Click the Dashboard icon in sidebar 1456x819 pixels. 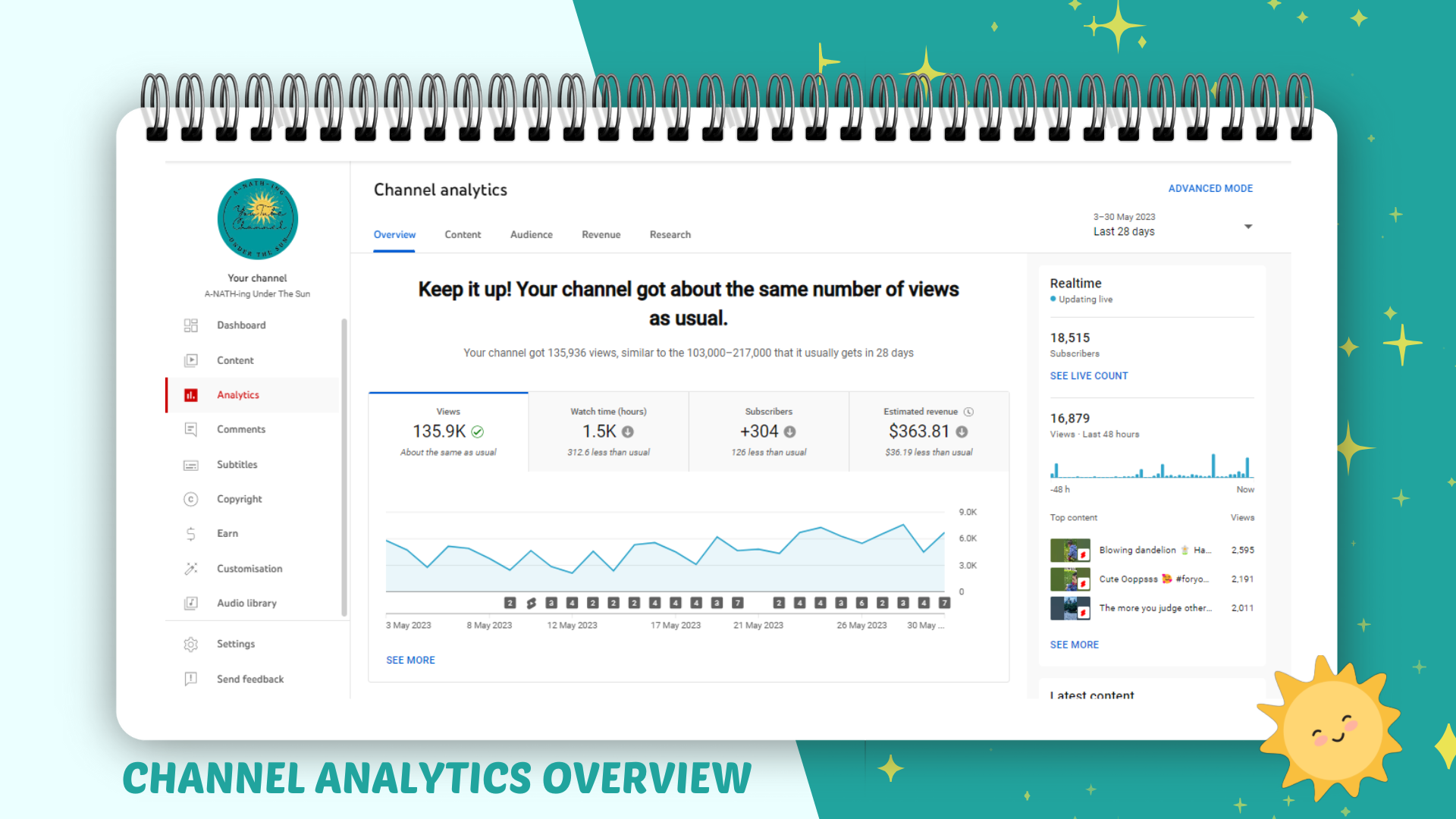point(190,325)
